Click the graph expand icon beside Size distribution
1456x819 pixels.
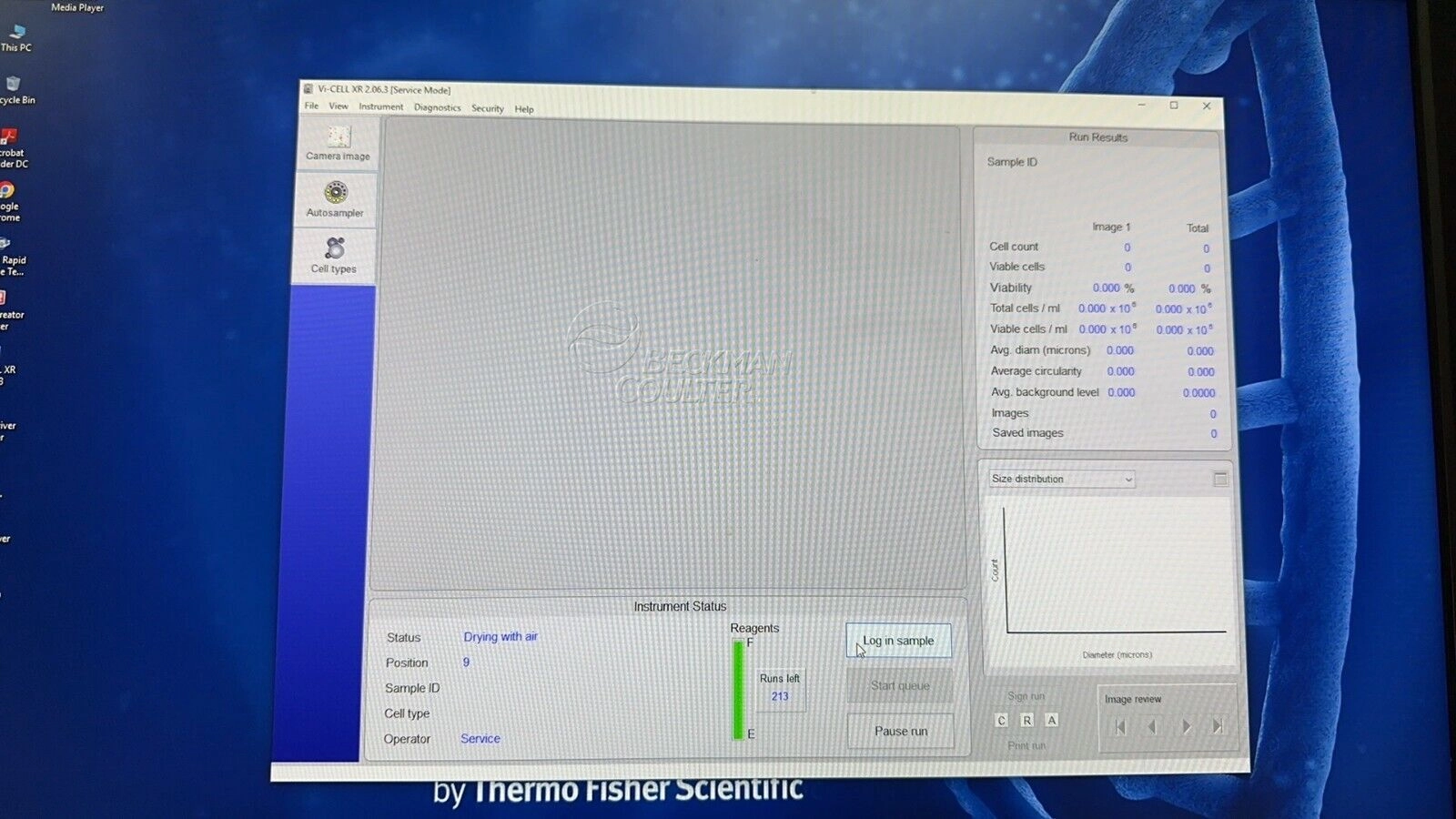(x=1220, y=479)
